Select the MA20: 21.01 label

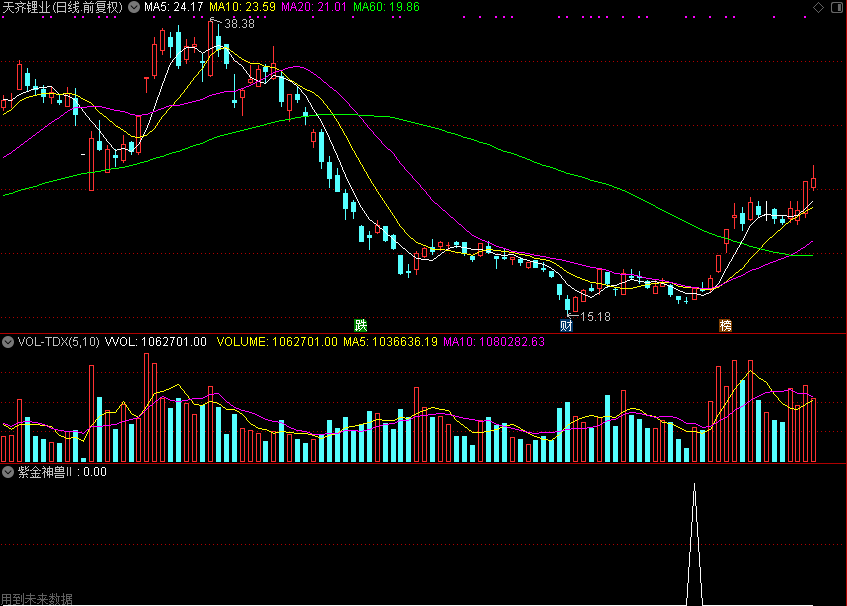tap(314, 7)
